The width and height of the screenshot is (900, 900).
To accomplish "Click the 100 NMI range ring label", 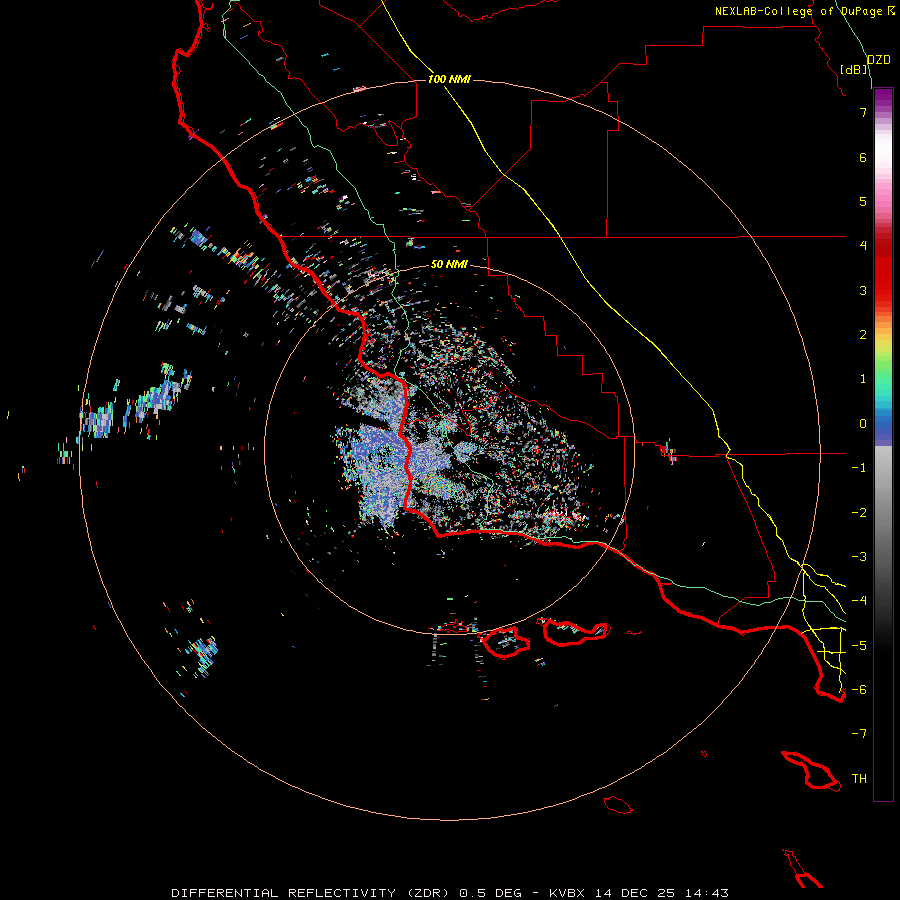I will [449, 79].
